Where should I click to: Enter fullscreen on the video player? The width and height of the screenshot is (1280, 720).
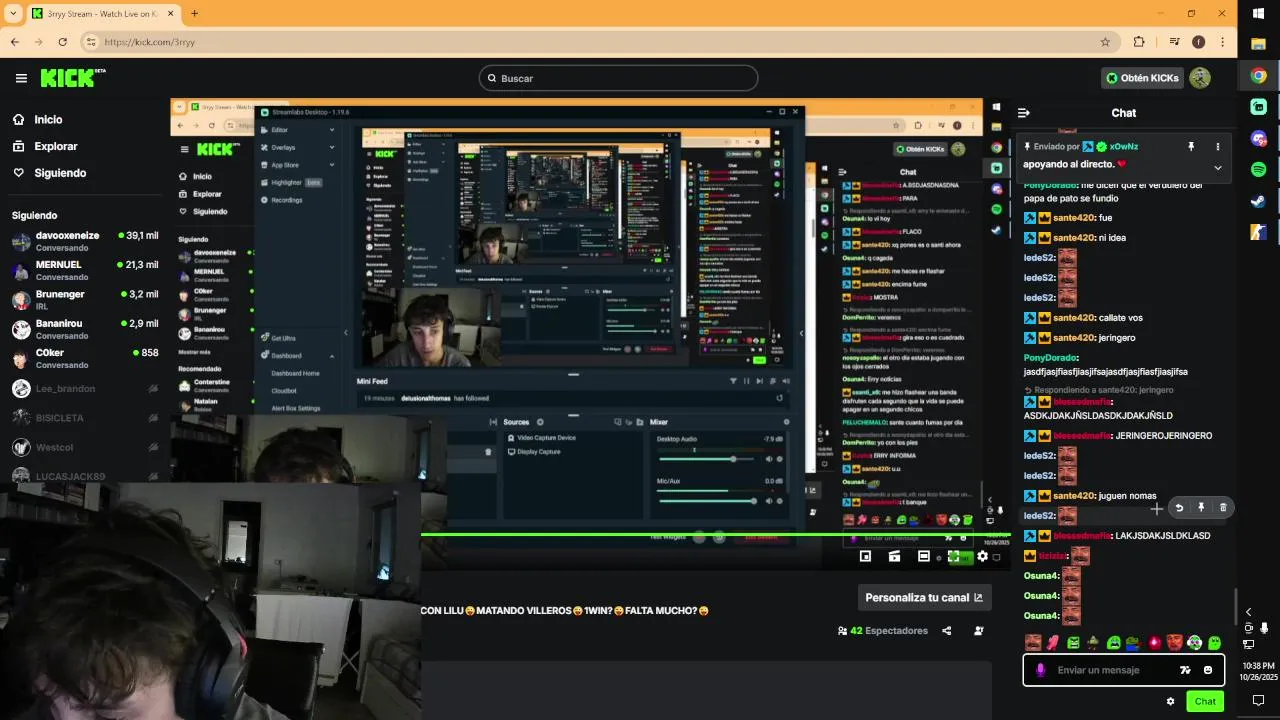click(x=954, y=556)
